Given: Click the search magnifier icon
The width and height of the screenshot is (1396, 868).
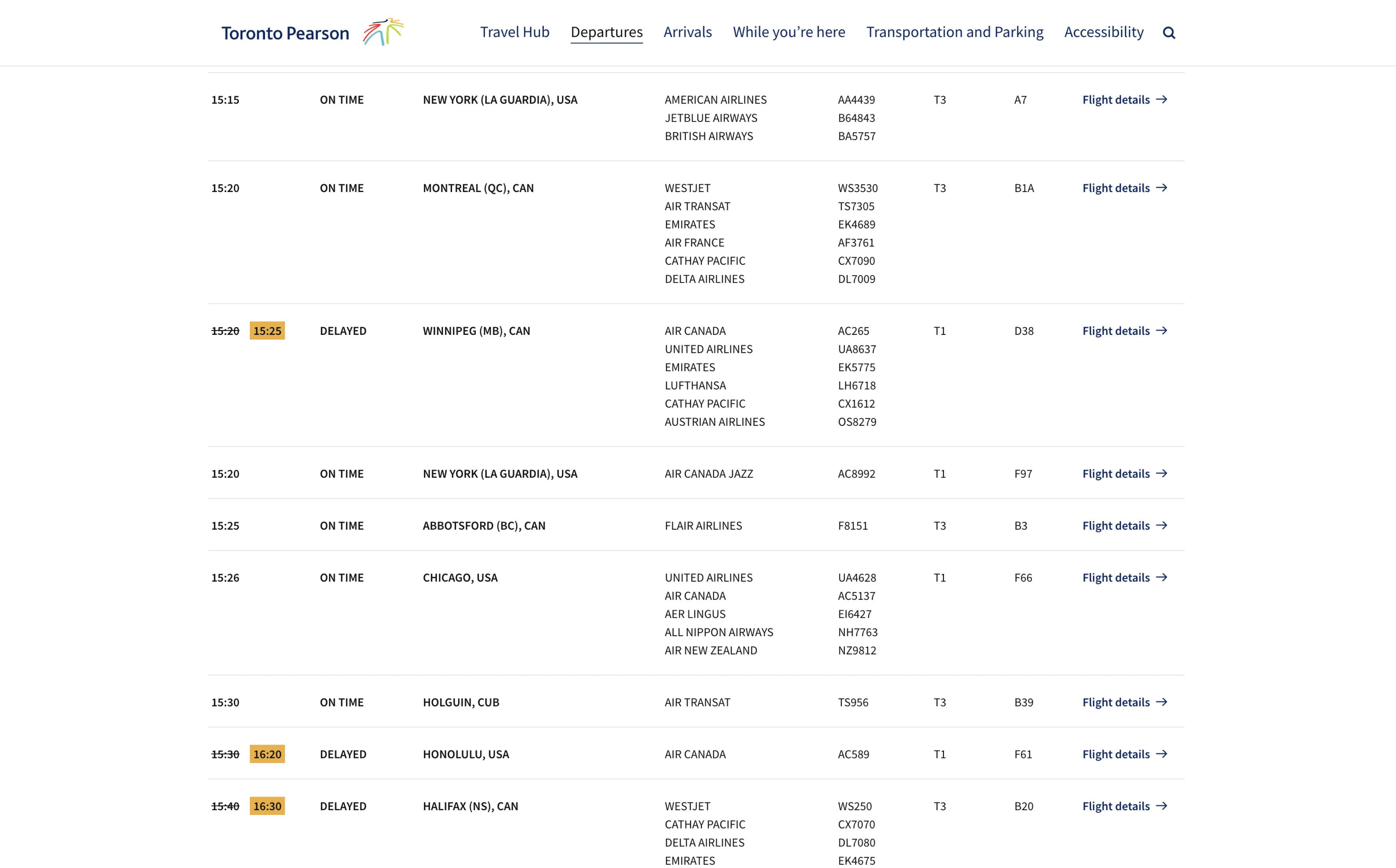Looking at the screenshot, I should tap(1168, 33).
